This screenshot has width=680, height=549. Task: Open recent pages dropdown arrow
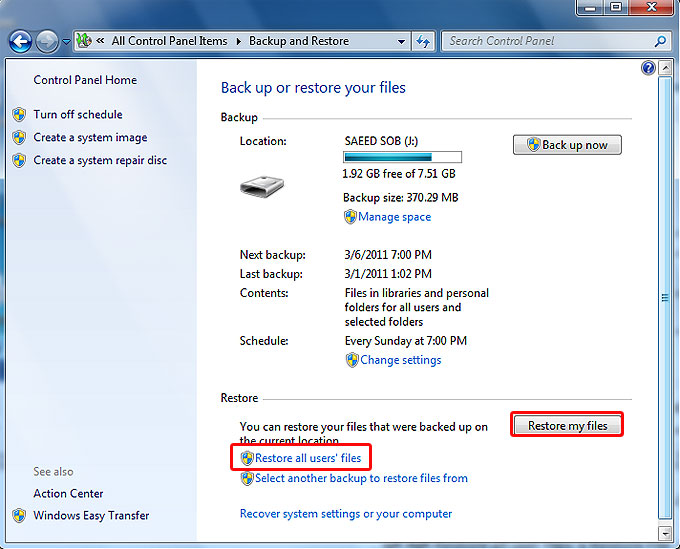66,42
